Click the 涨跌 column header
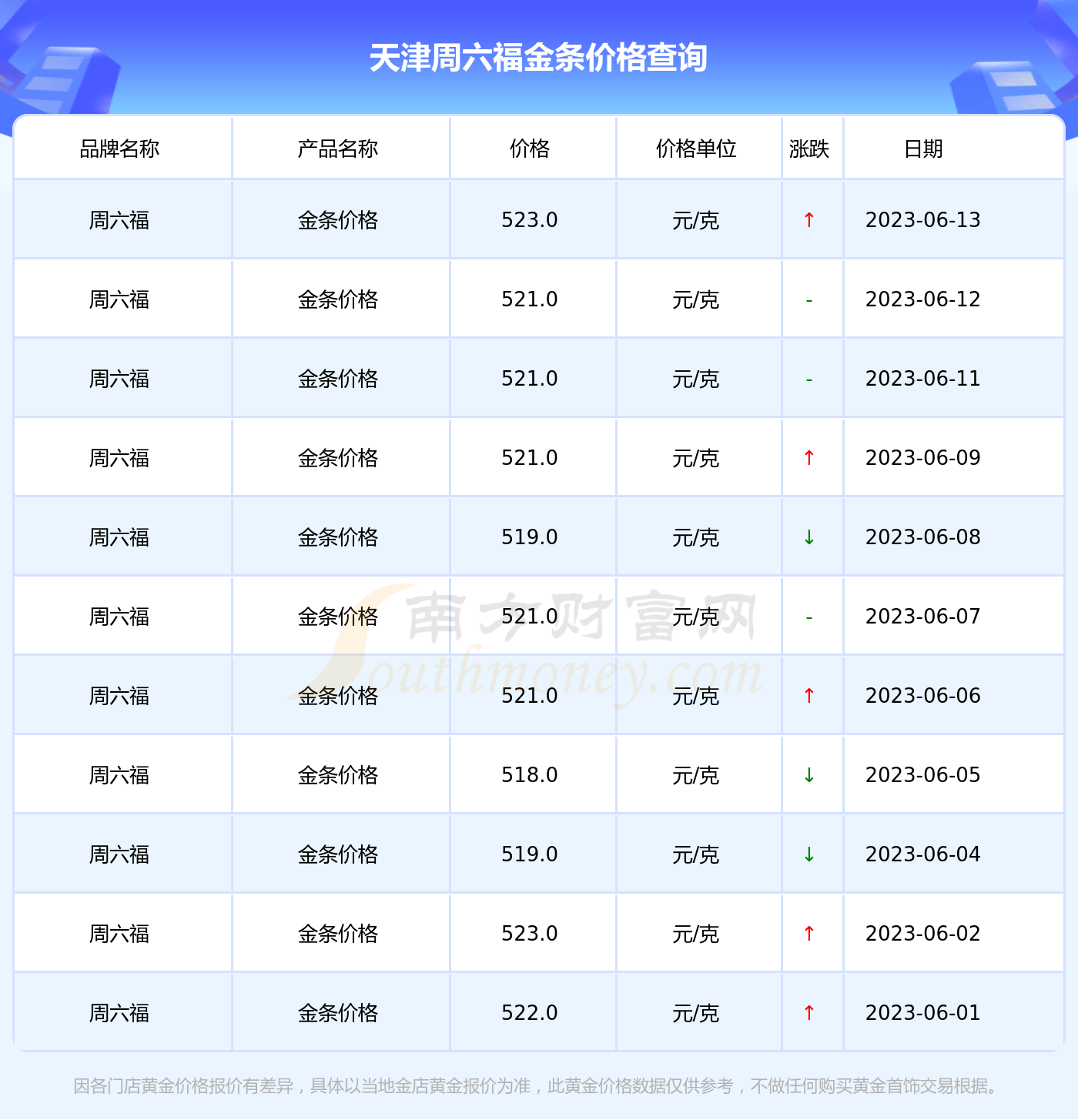1078x1120 pixels. tap(809, 149)
